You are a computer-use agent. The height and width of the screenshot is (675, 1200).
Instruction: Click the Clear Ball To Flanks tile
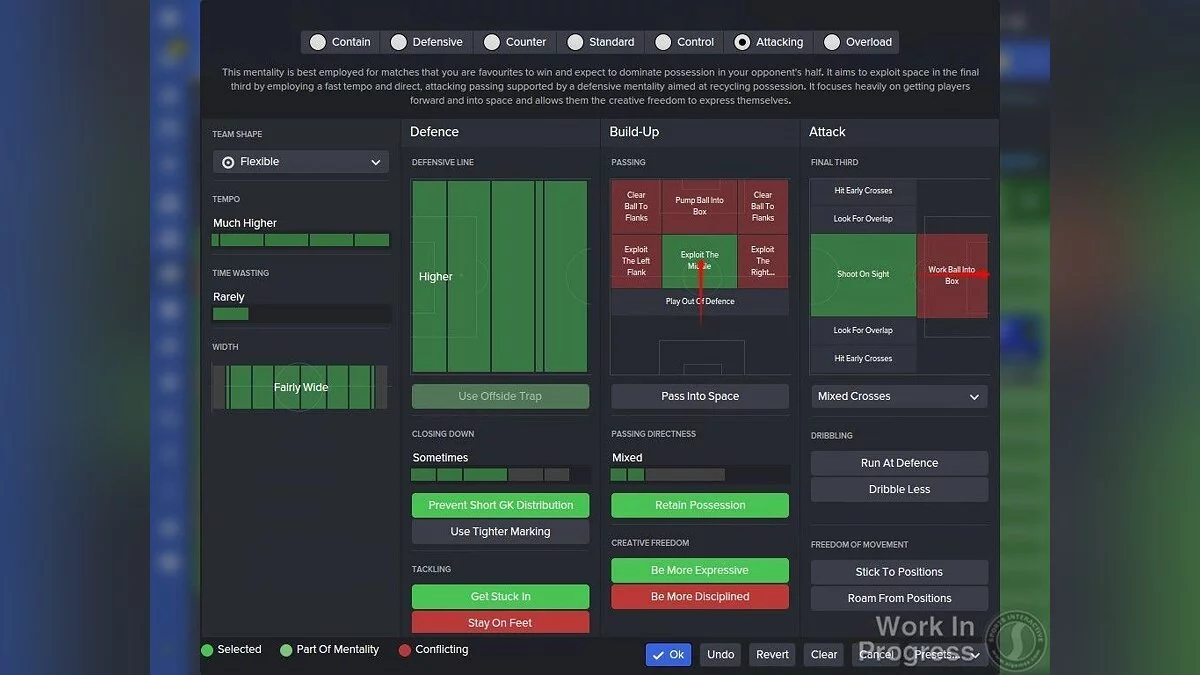pos(636,205)
